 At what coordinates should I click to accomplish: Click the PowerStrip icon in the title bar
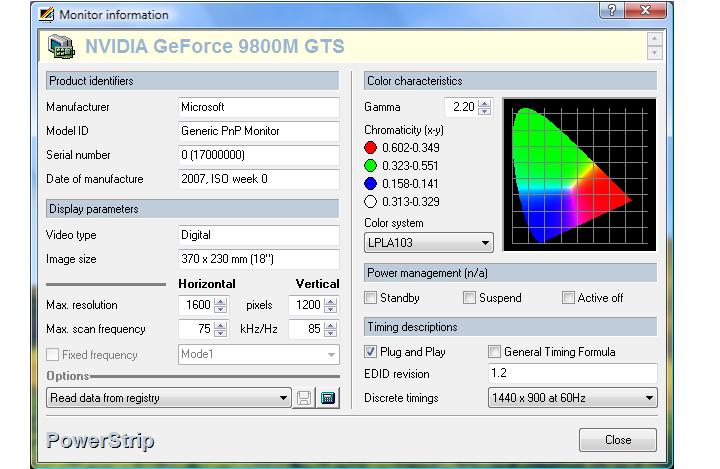(x=46, y=15)
